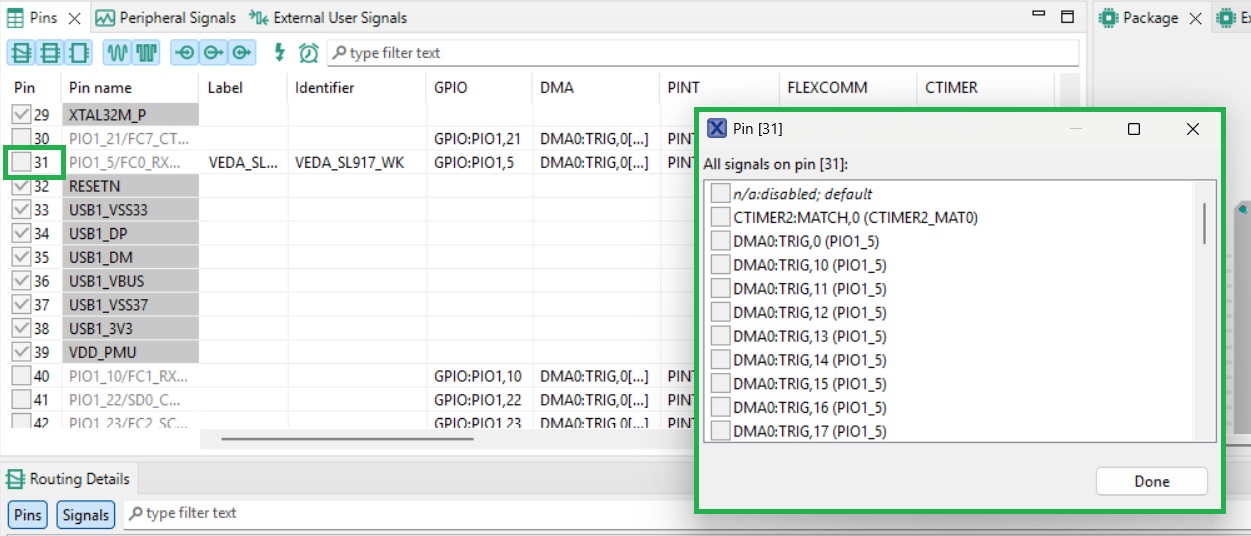Check DMA0:TRIG,17 (PIO1_5) signal

click(720, 431)
